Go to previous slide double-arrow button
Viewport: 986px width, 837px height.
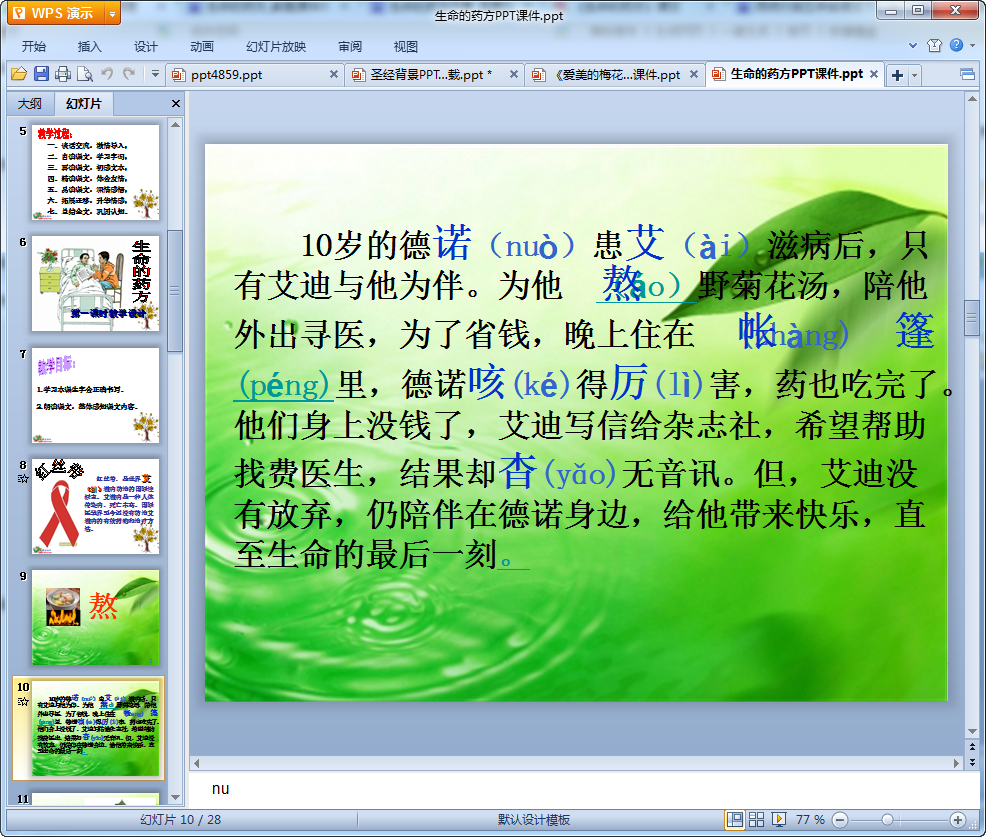(973, 747)
